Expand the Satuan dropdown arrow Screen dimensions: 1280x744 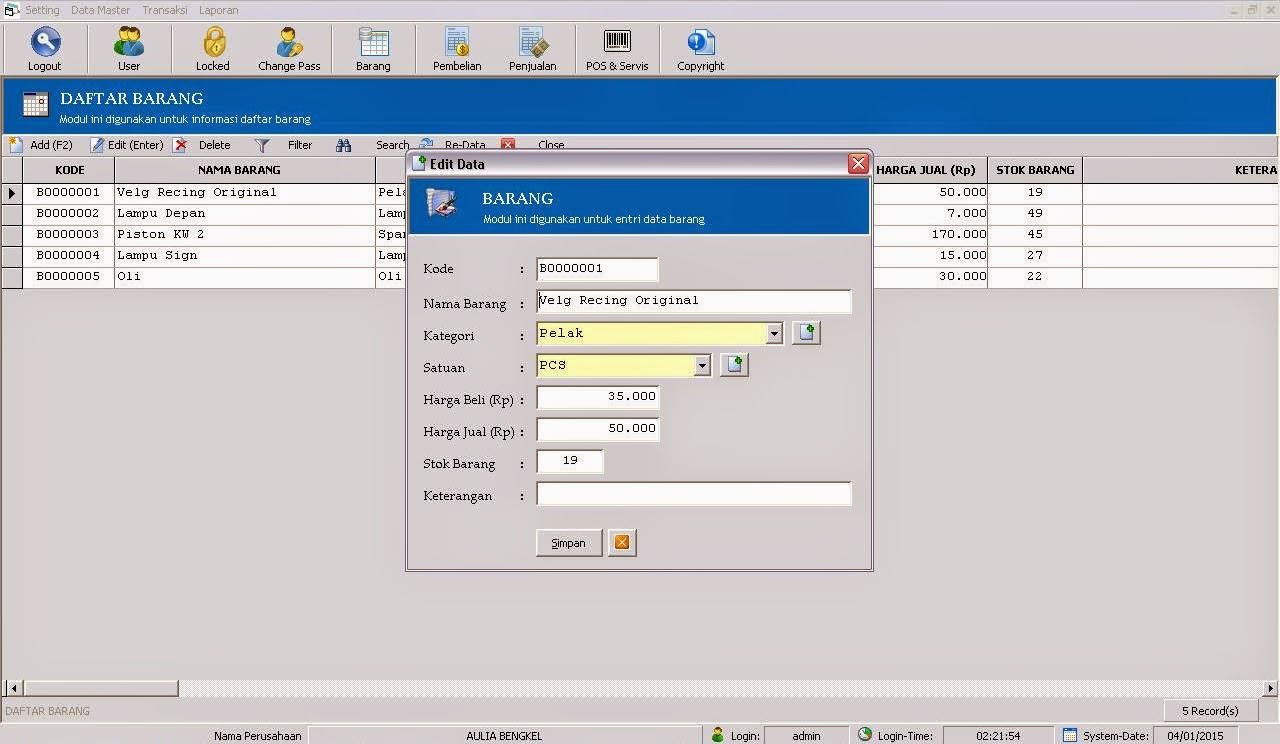[702, 366]
